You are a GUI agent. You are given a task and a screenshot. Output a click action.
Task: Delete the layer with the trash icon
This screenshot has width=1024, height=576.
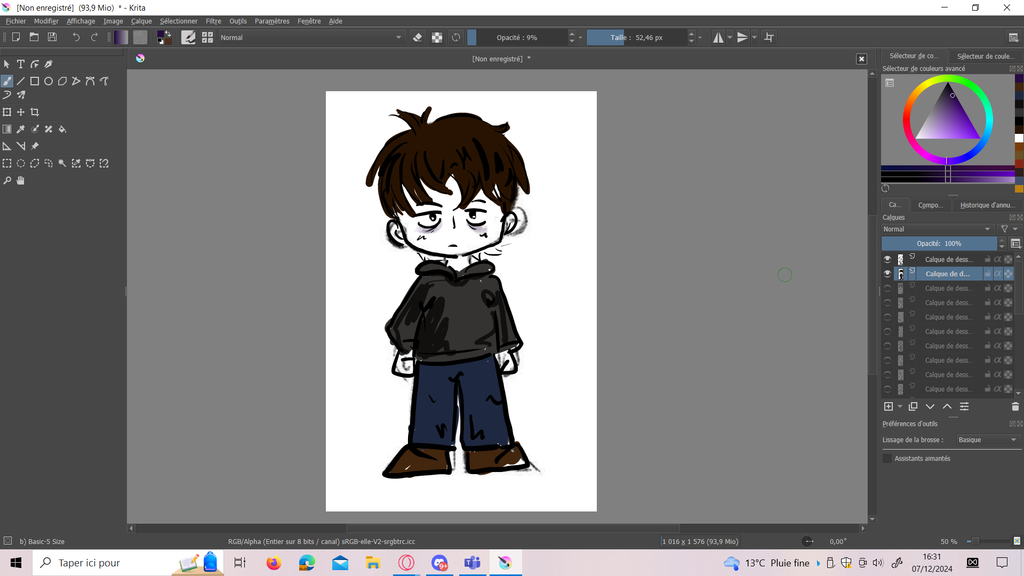click(x=1015, y=407)
